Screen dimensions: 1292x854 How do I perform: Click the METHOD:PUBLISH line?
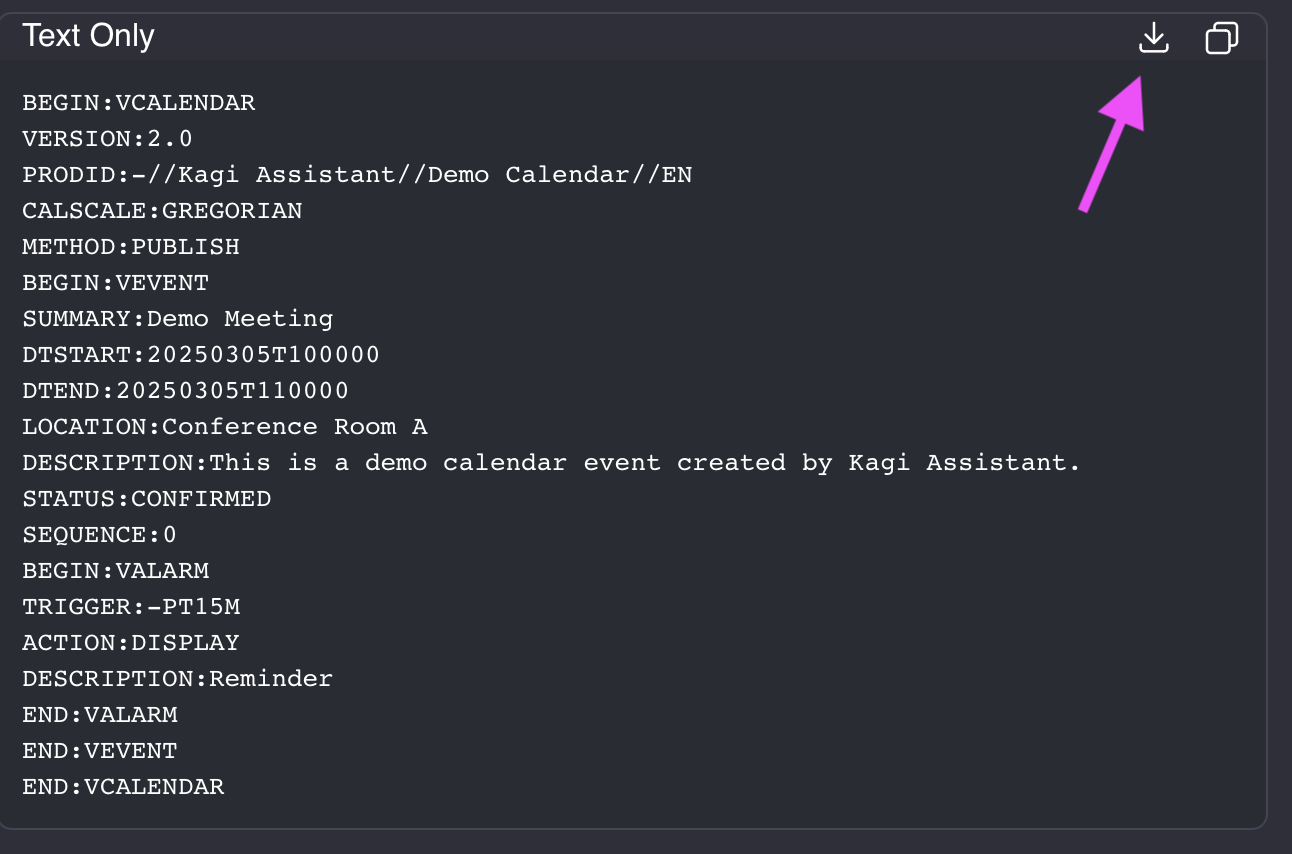[x=131, y=247]
